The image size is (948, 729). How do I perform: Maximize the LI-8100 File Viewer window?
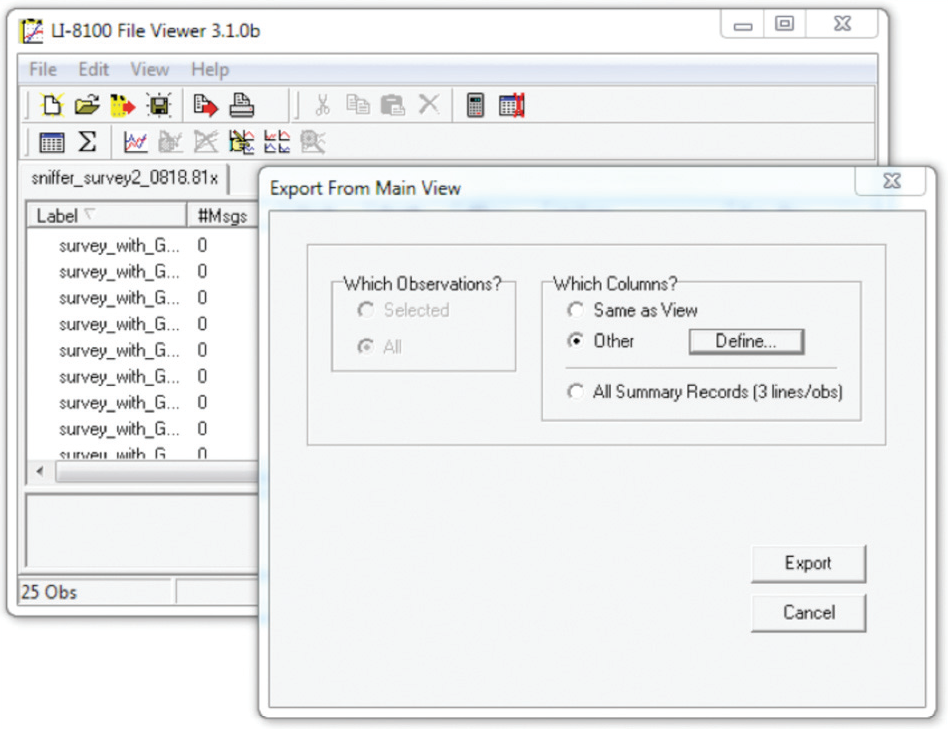785,24
